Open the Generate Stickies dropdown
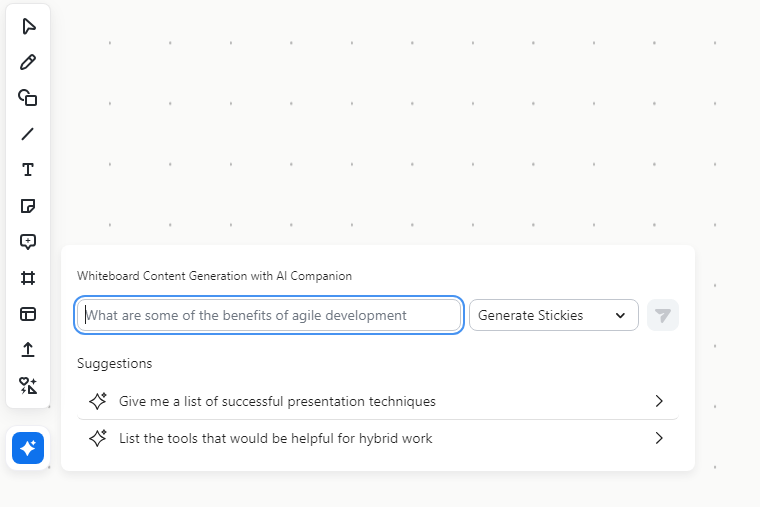Image resolution: width=760 pixels, height=507 pixels. (553, 315)
